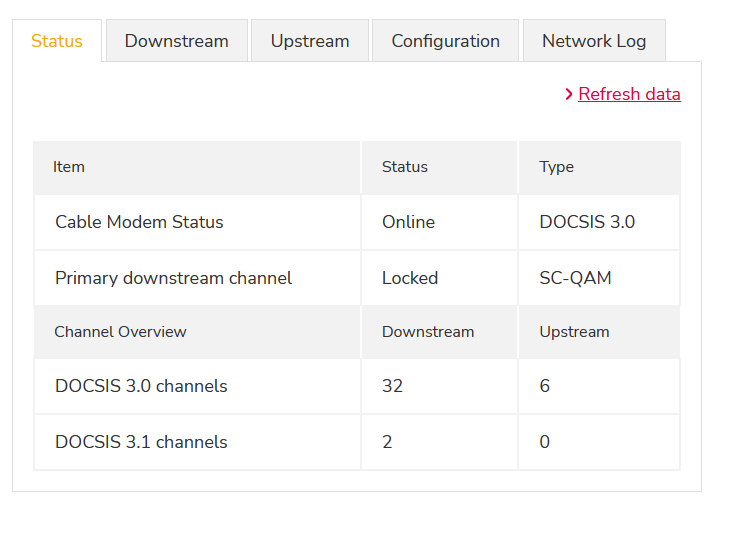Viewport: 750px width, 554px height.
Task: Open the Upstream tab
Action: tap(310, 41)
